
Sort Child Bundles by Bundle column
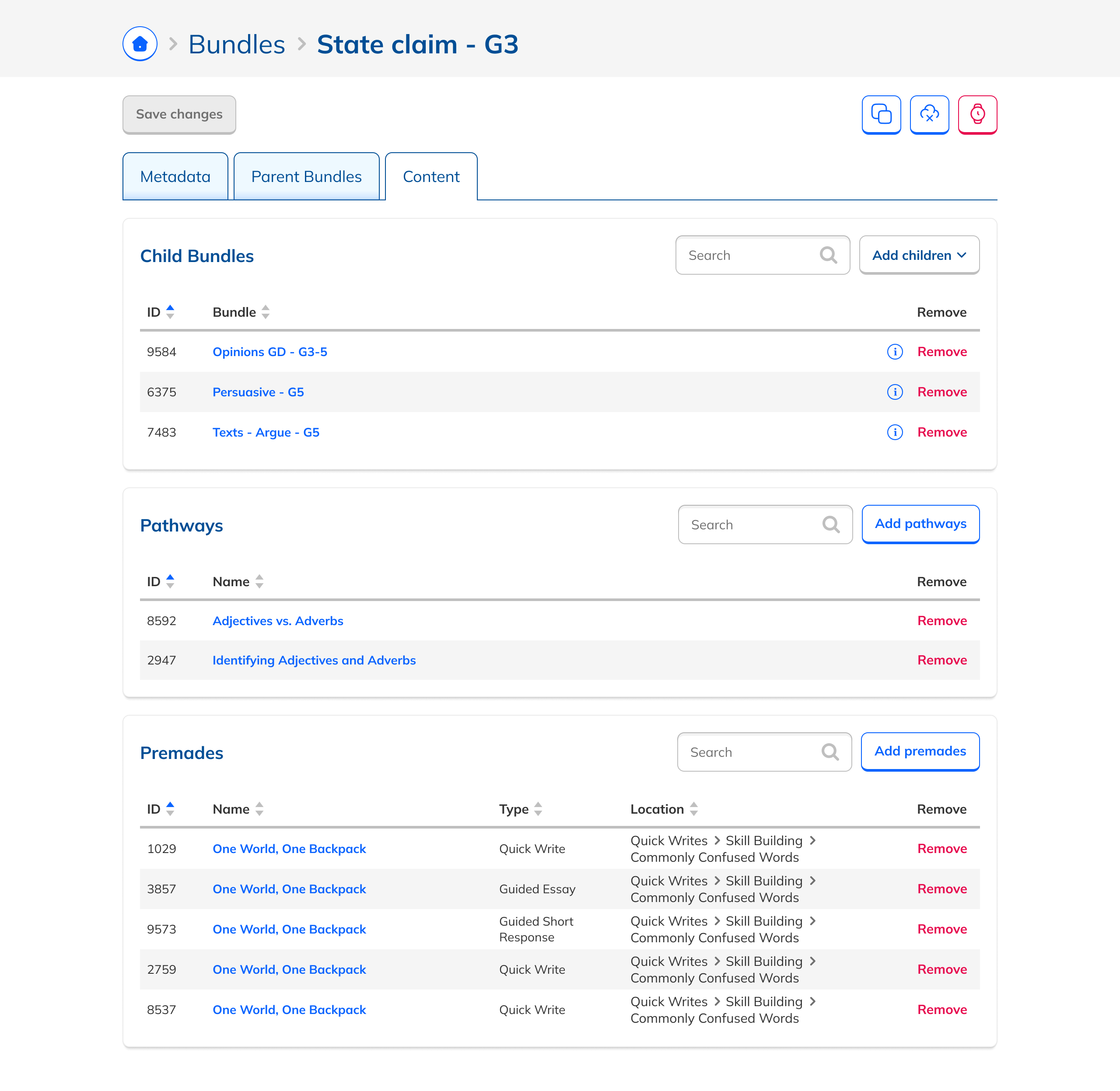266,312
